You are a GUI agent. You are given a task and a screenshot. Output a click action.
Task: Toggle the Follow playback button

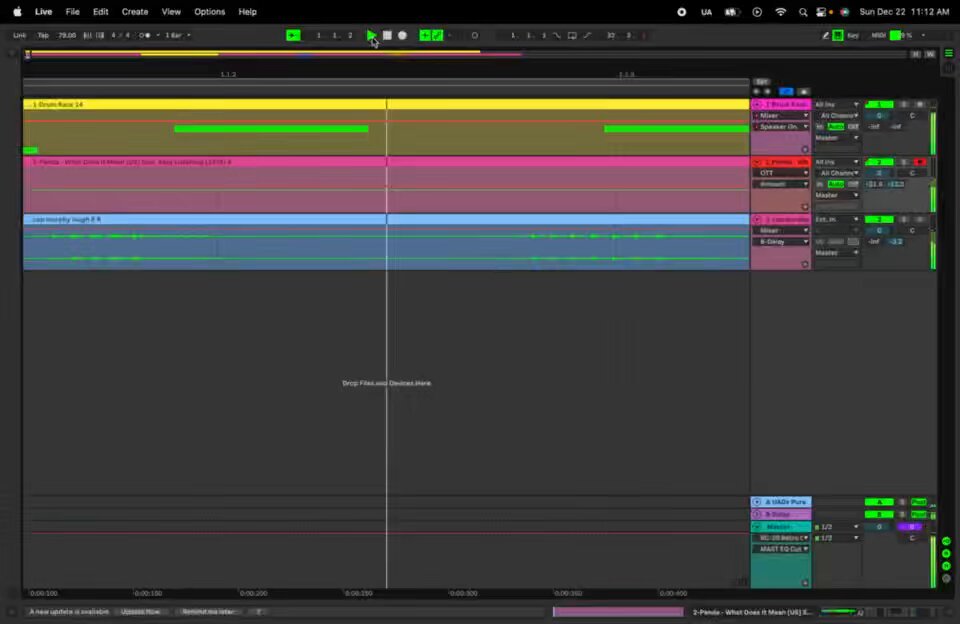[x=293, y=36]
